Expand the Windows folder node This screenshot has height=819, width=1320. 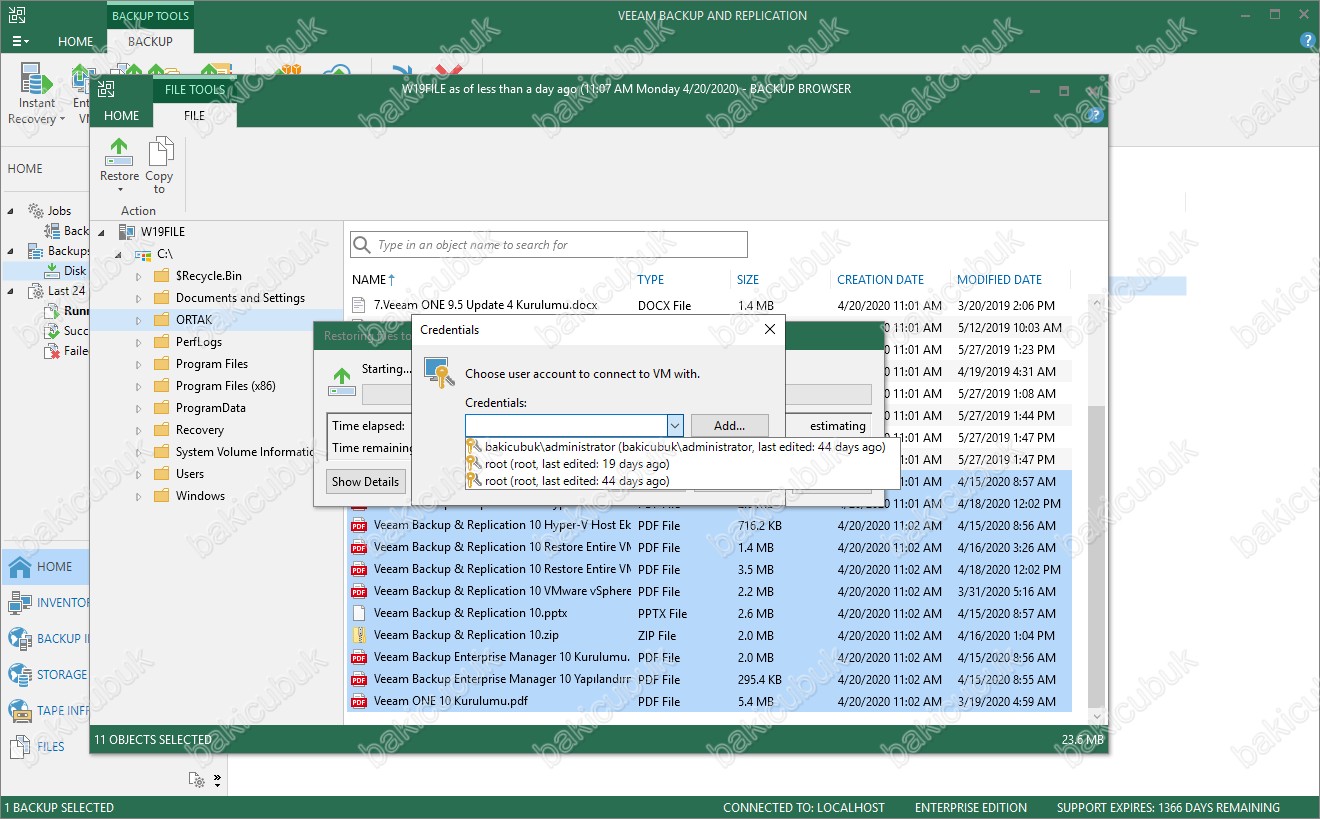coord(139,496)
